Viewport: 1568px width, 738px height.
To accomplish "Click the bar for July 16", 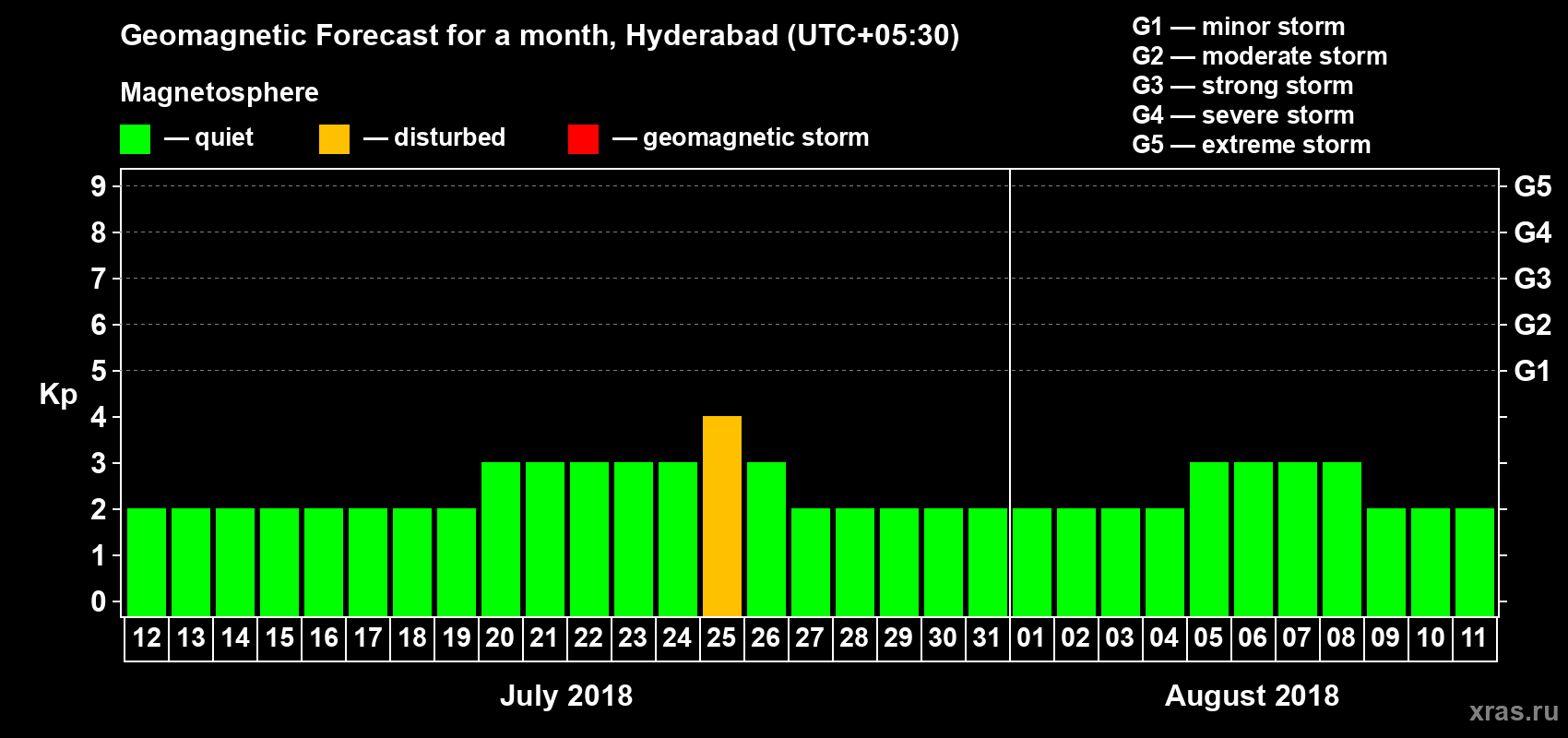I will [x=324, y=562].
